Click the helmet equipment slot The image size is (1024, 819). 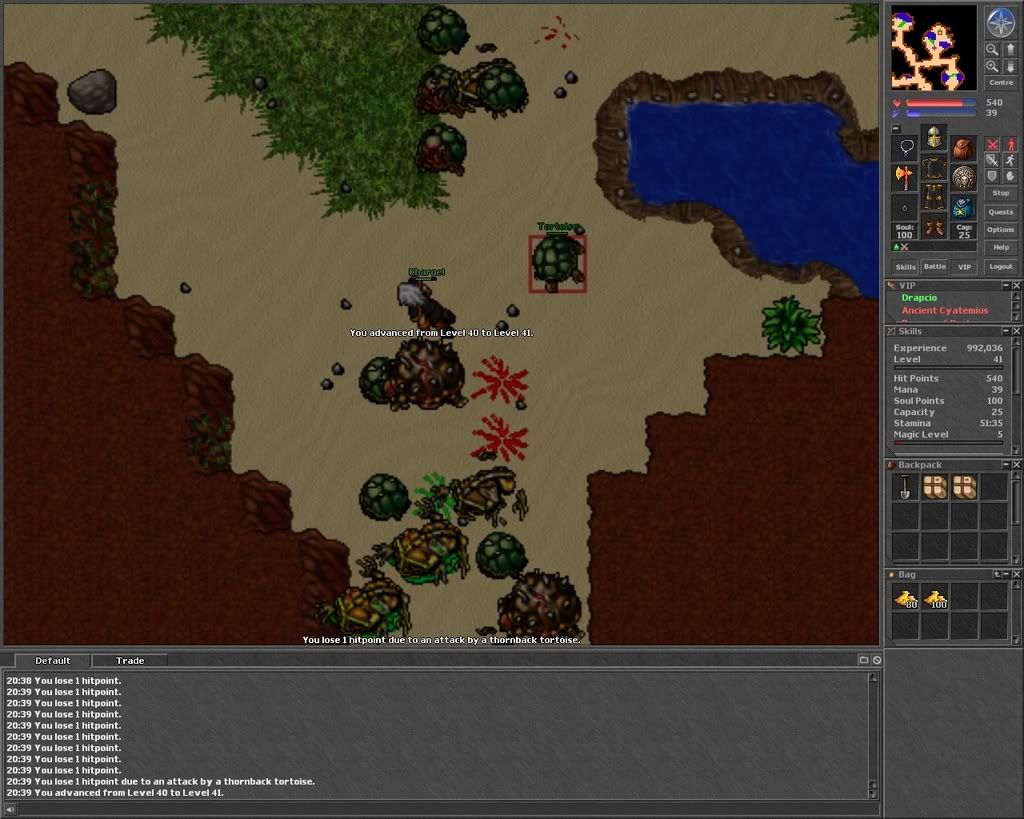[x=934, y=137]
